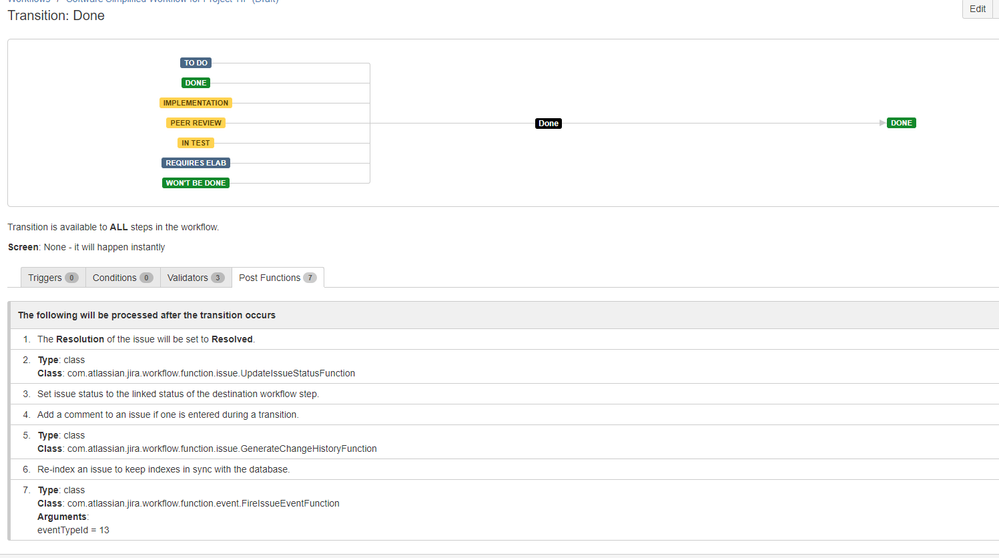Click the WON'T BE DONE status lozenge
This screenshot has height=558, width=999.
(x=196, y=183)
